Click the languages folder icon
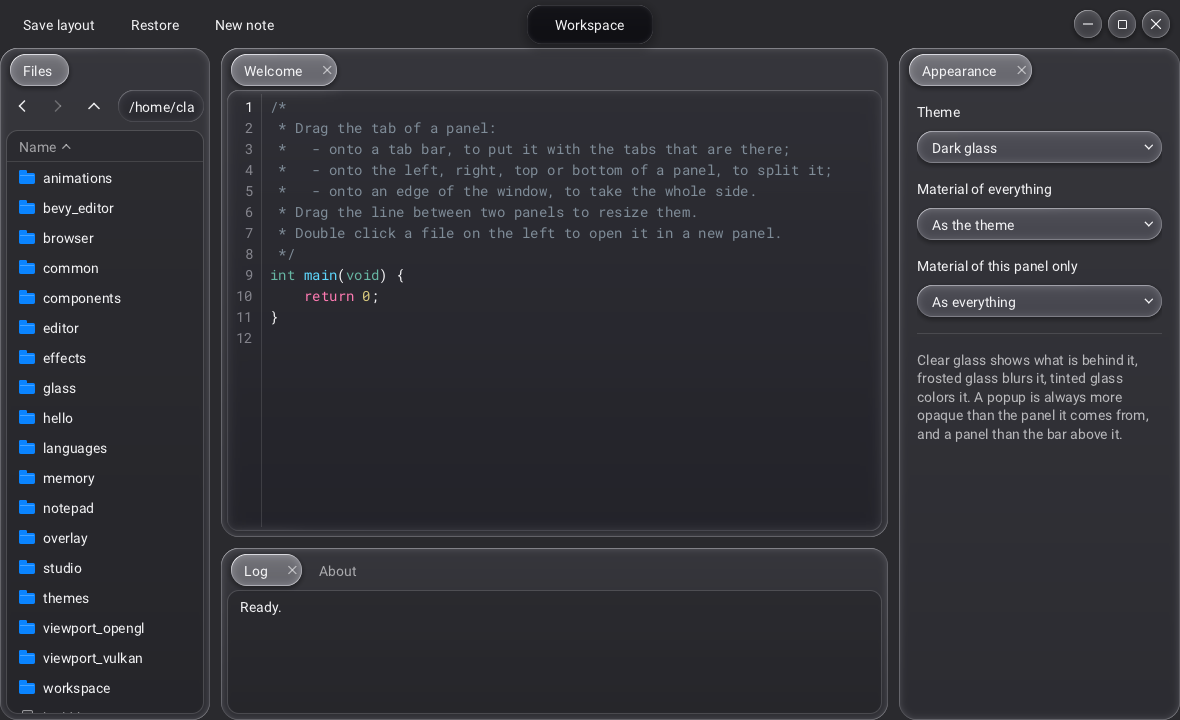The width and height of the screenshot is (1180, 720). click(27, 448)
